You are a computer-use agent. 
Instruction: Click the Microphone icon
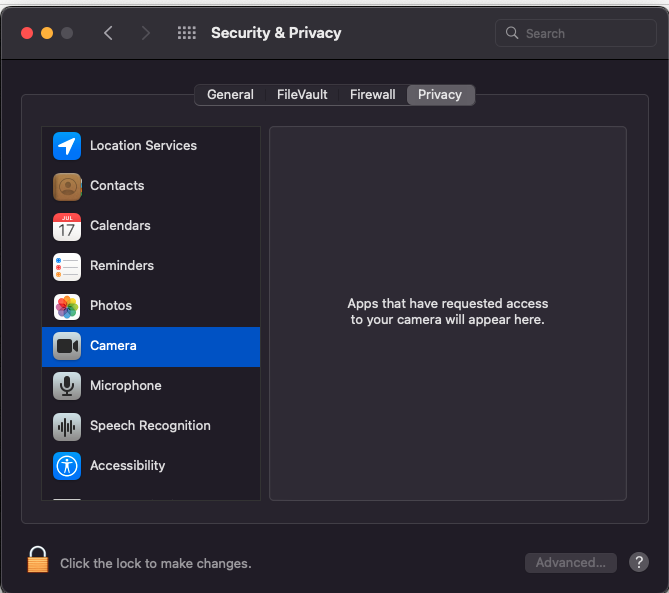point(67,386)
